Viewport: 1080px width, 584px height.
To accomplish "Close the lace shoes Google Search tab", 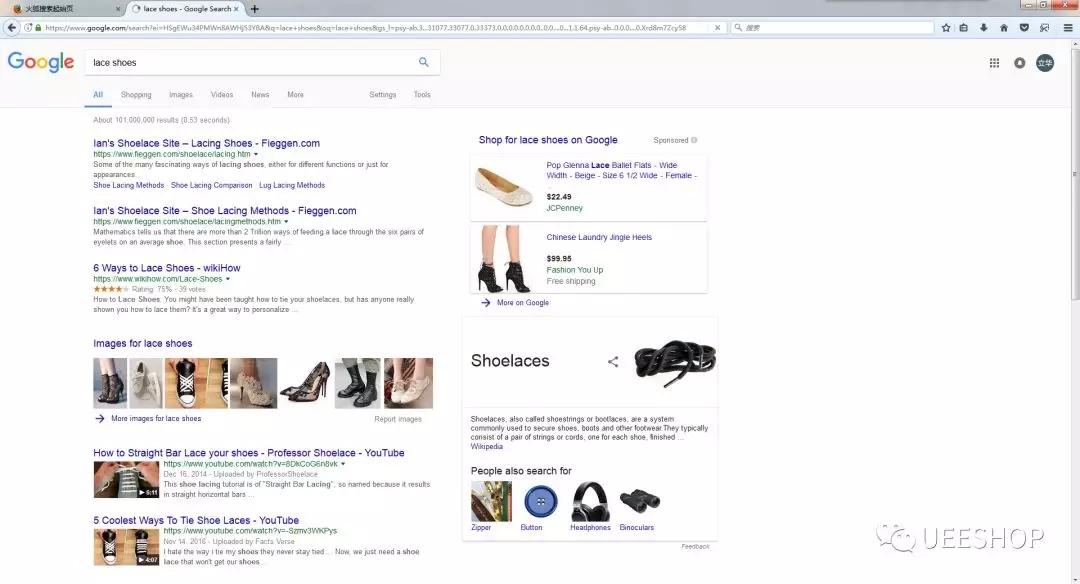I will pyautogui.click(x=236, y=9).
